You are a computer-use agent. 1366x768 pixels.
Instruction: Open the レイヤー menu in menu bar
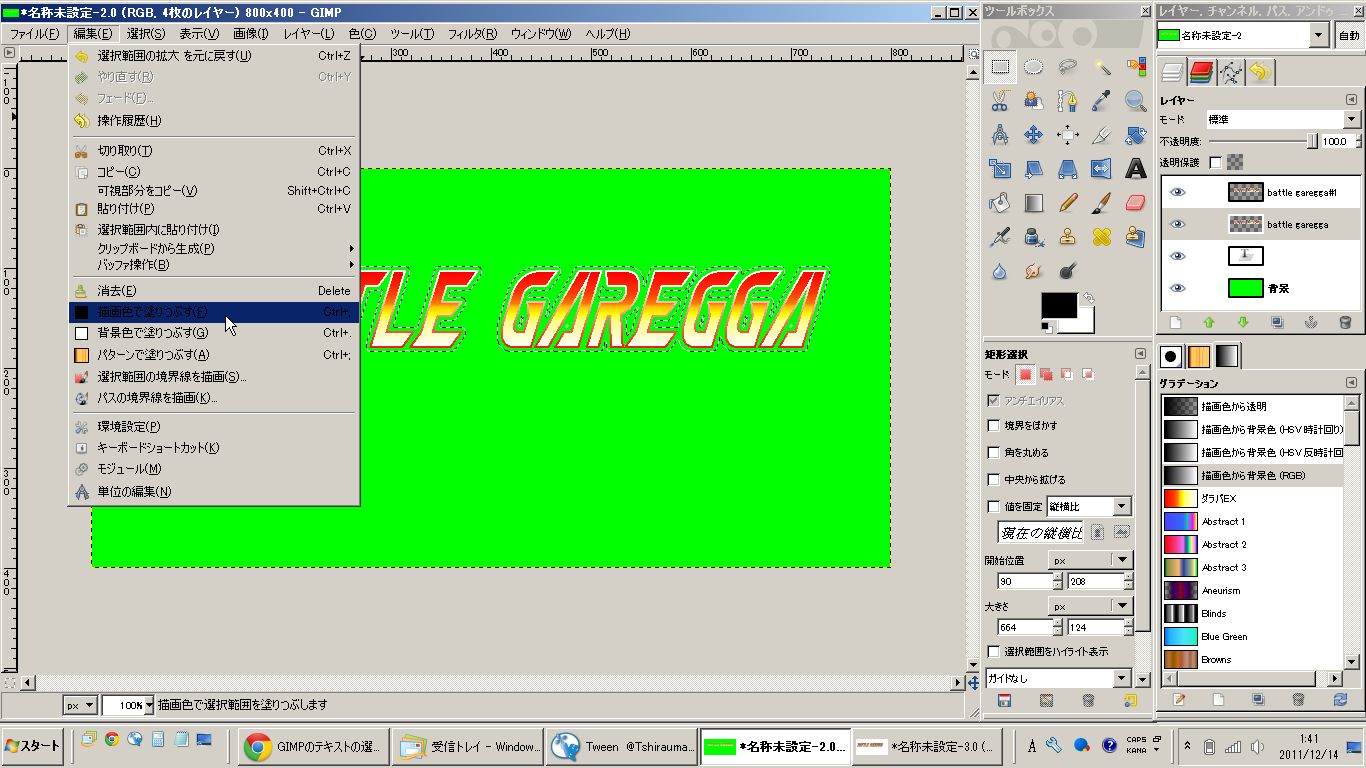point(309,34)
